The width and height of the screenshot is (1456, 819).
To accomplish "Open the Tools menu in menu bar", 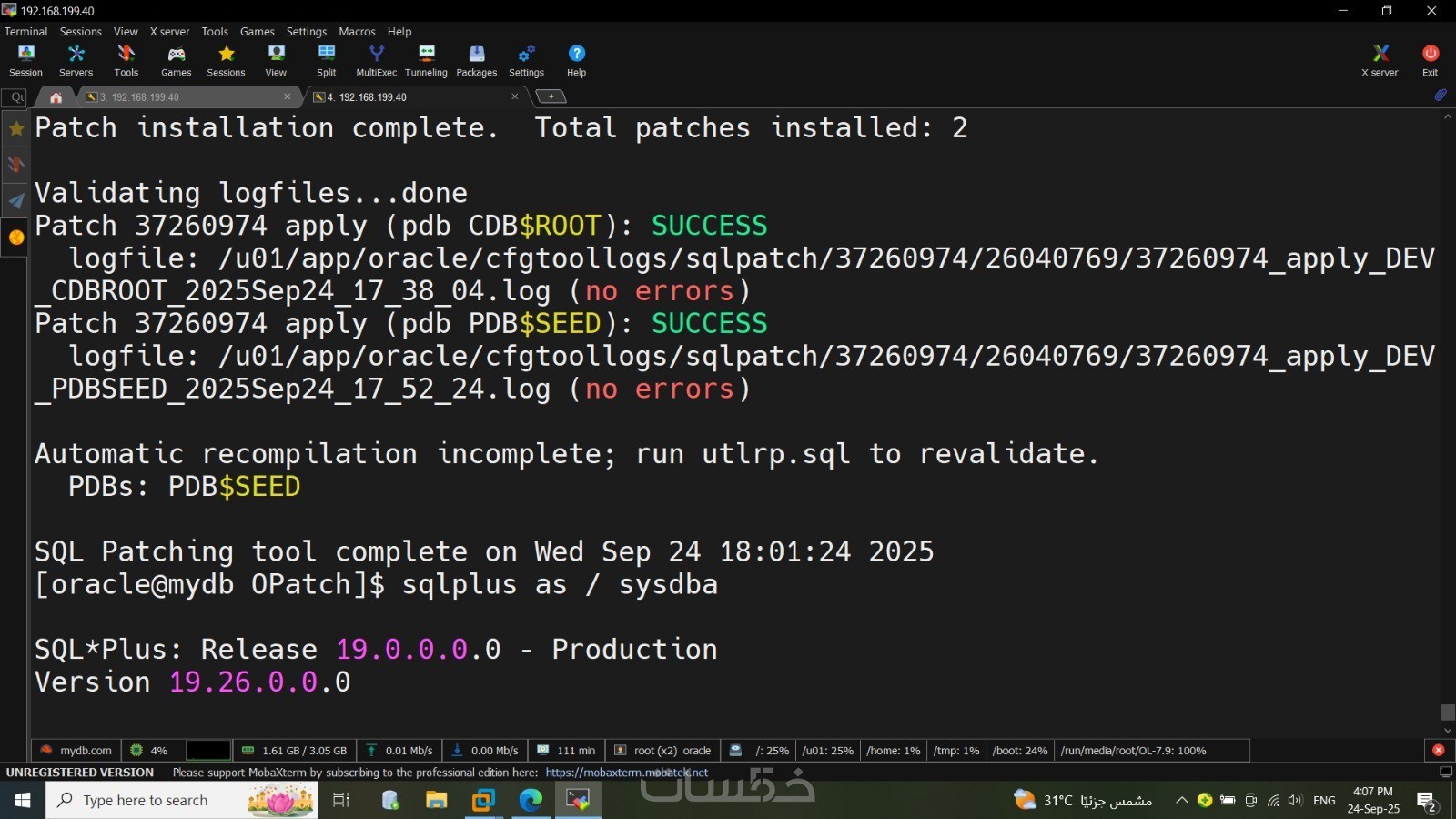I will [x=215, y=31].
